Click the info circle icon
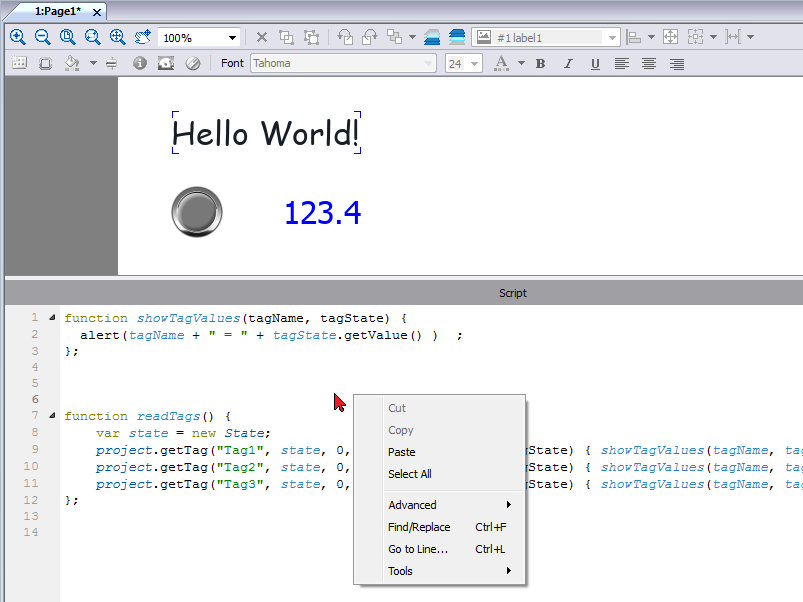The image size is (803, 602). [139, 63]
